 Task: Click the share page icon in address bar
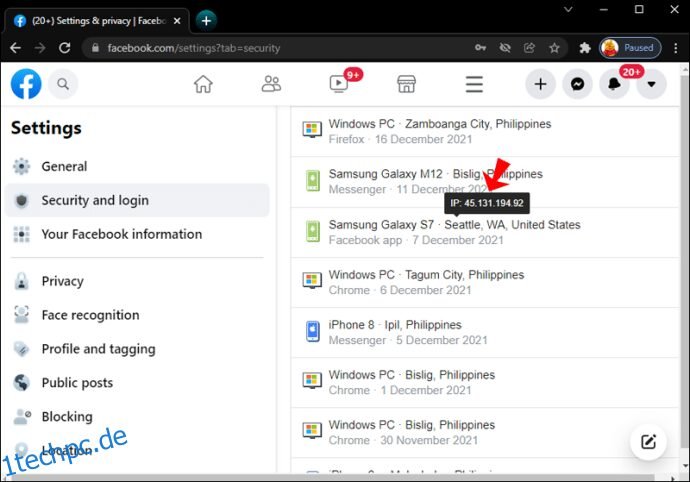tap(529, 48)
